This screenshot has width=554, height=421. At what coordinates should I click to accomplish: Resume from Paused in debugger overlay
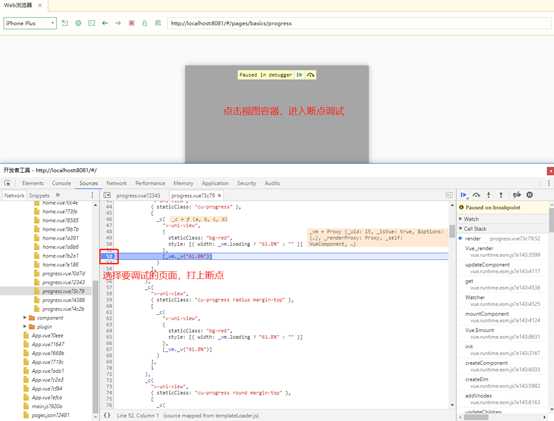pos(299,75)
